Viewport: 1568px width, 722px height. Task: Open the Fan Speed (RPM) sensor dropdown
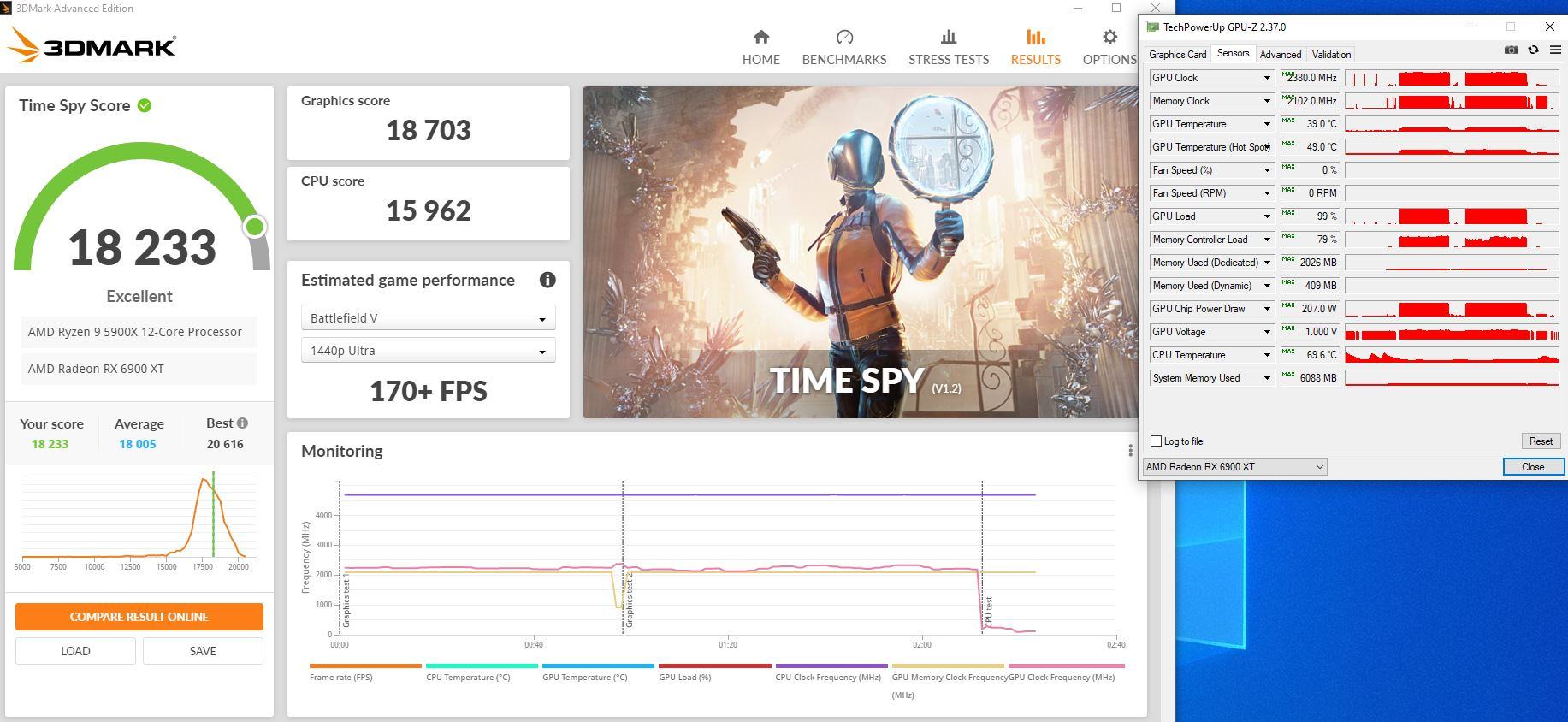click(1267, 193)
